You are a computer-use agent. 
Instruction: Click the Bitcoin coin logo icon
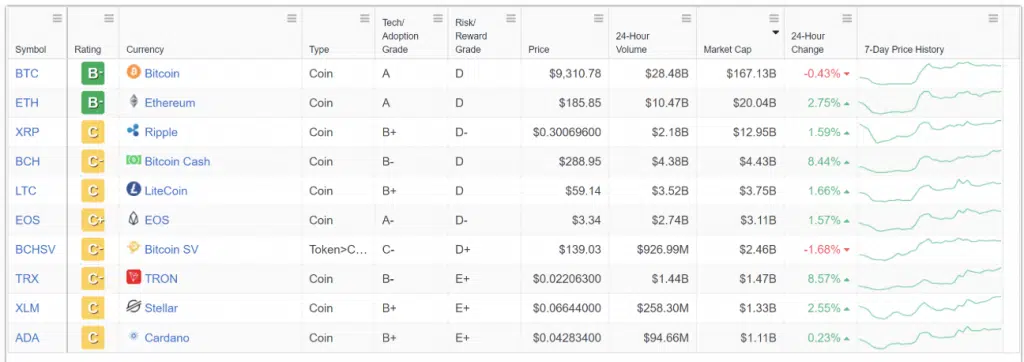(133, 73)
